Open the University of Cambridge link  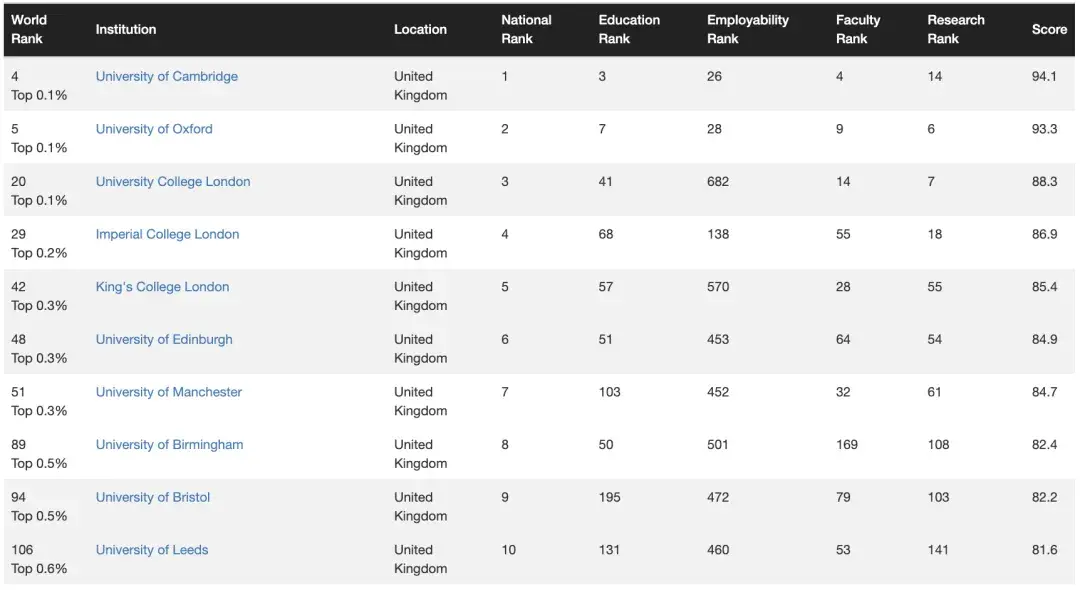[167, 77]
